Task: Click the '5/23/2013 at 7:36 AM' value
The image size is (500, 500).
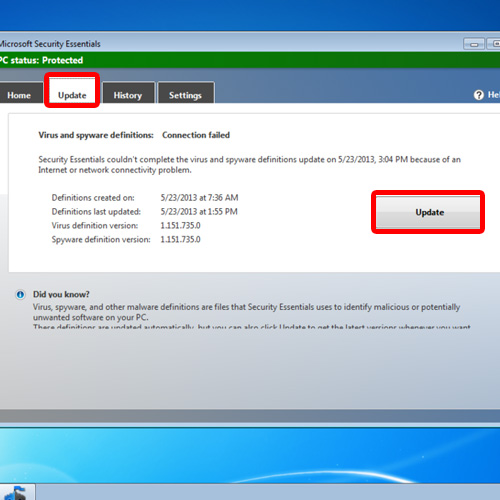Action: click(x=199, y=198)
